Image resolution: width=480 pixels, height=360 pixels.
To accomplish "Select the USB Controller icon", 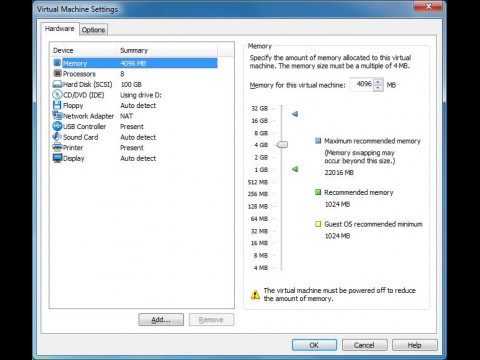I will coord(57,126).
